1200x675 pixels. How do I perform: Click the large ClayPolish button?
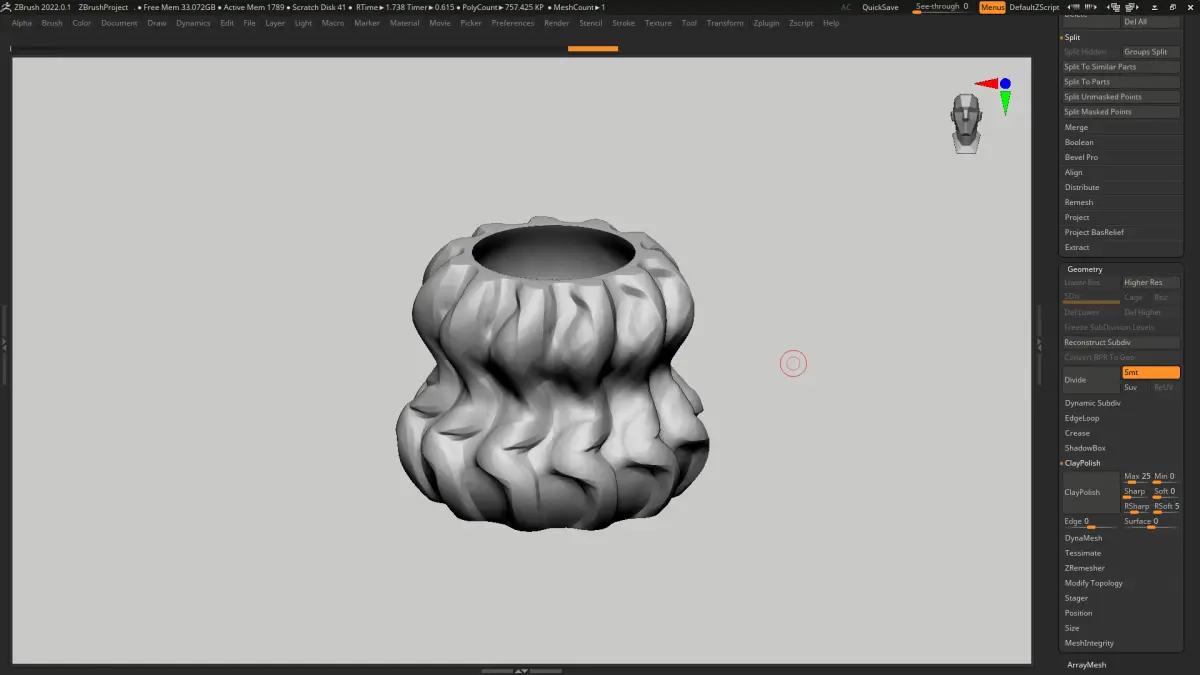click(1091, 492)
